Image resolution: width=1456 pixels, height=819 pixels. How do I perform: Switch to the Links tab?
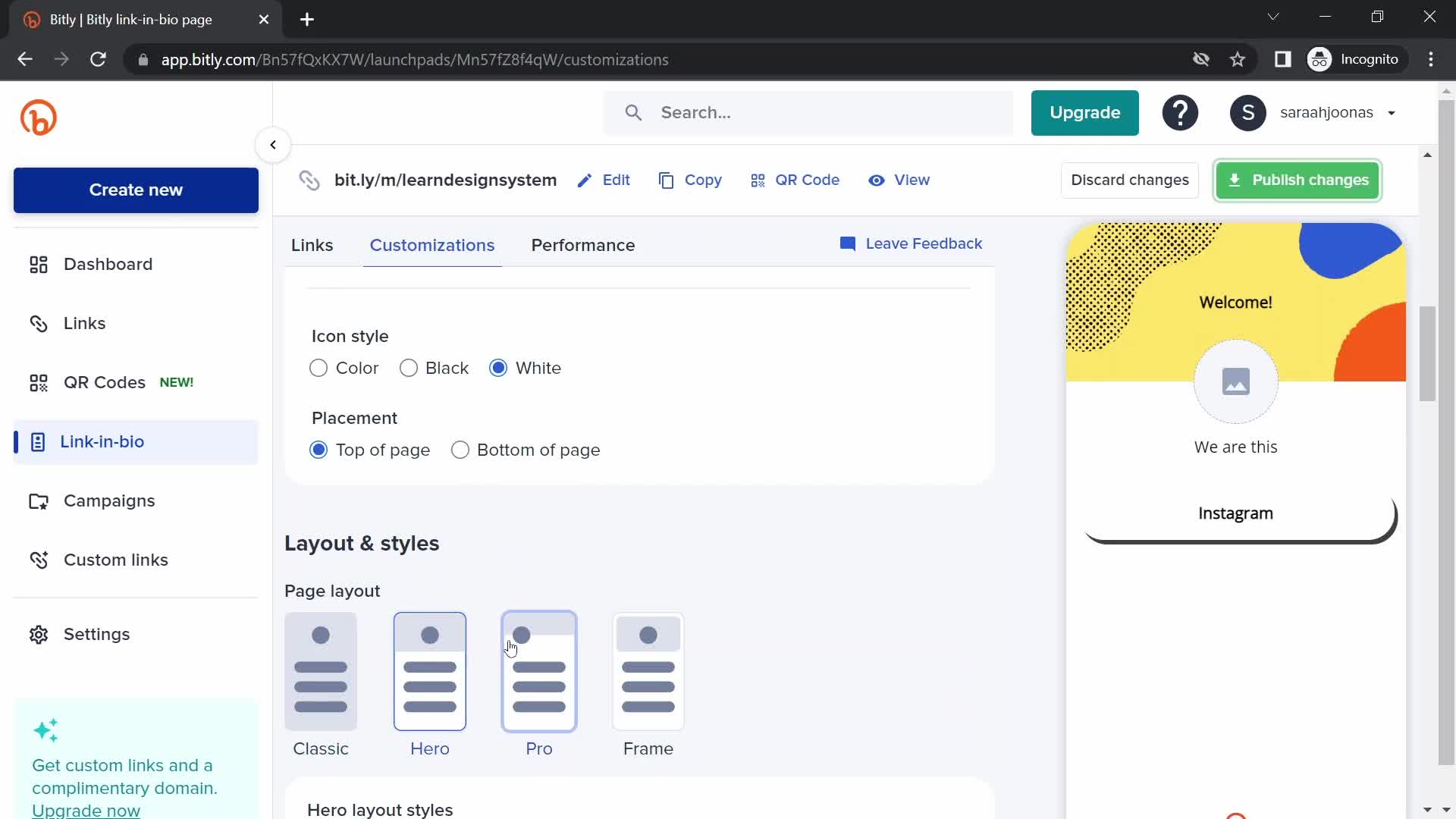(x=312, y=246)
